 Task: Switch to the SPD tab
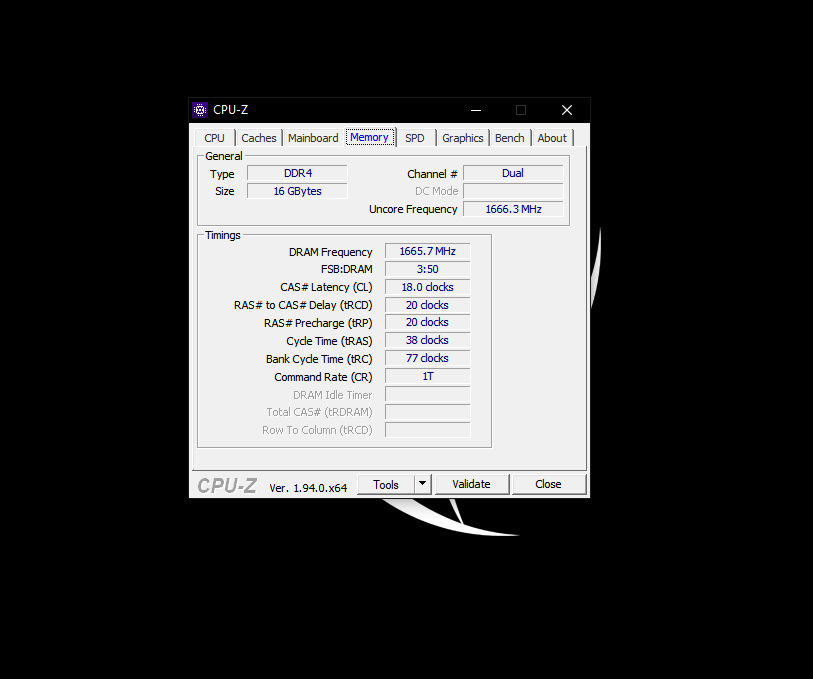415,138
